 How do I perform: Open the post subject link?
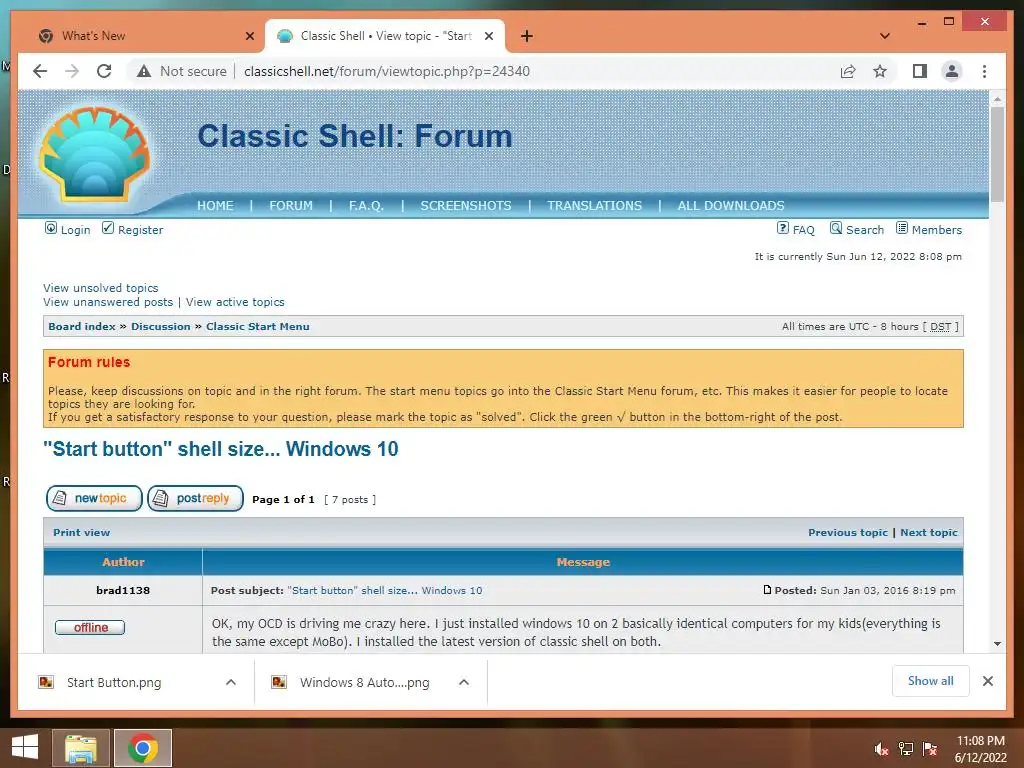coord(385,590)
